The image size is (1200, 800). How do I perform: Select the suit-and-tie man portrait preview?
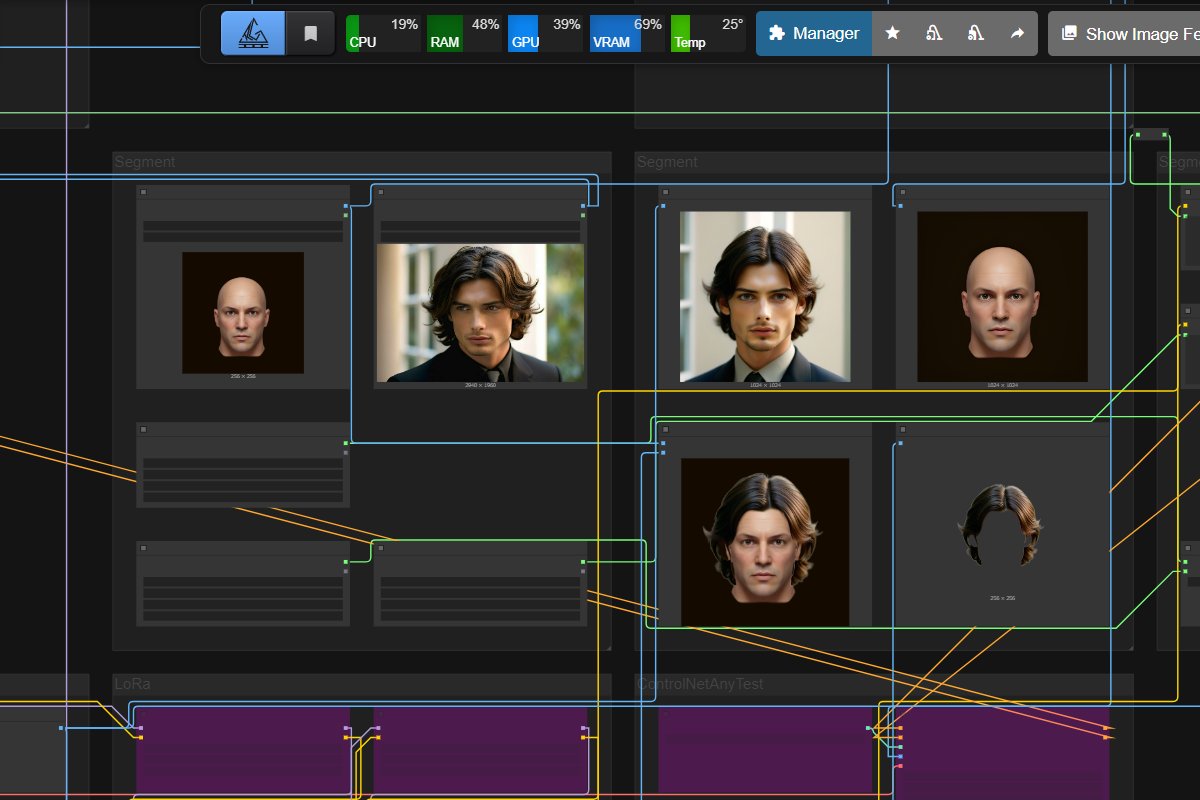coord(765,296)
